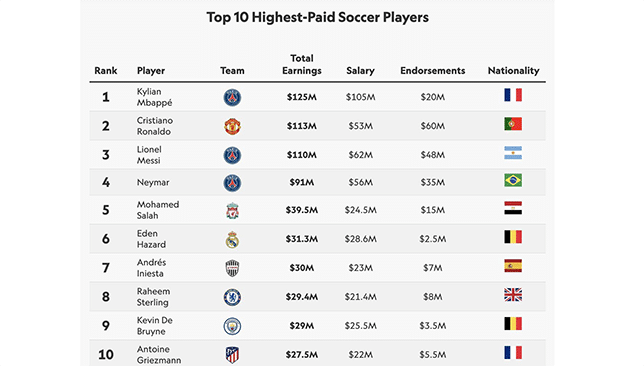This screenshot has height=366, width=644.
Task: Select the Total Earnings column header
Action: click(x=301, y=64)
